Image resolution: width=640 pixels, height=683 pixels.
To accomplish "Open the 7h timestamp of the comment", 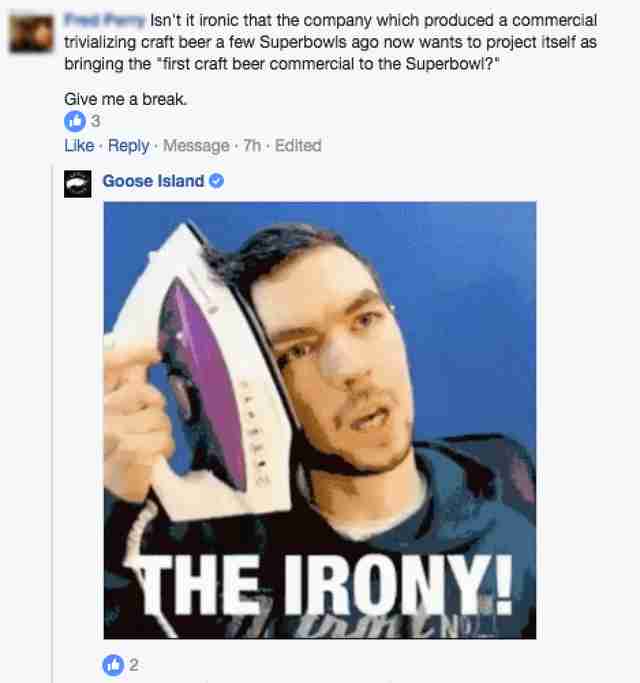I will click(x=252, y=145).
